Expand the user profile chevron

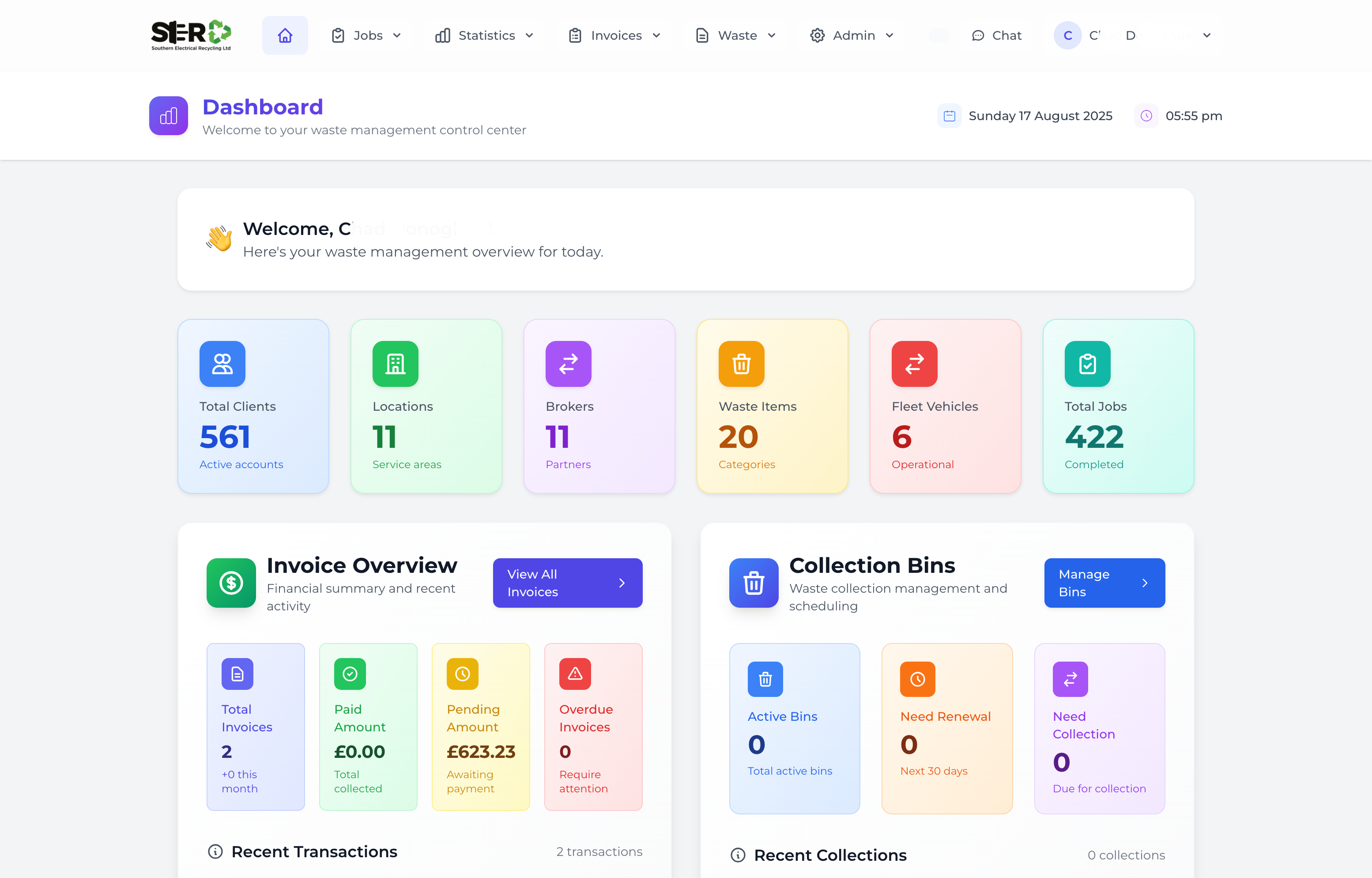point(1206,35)
